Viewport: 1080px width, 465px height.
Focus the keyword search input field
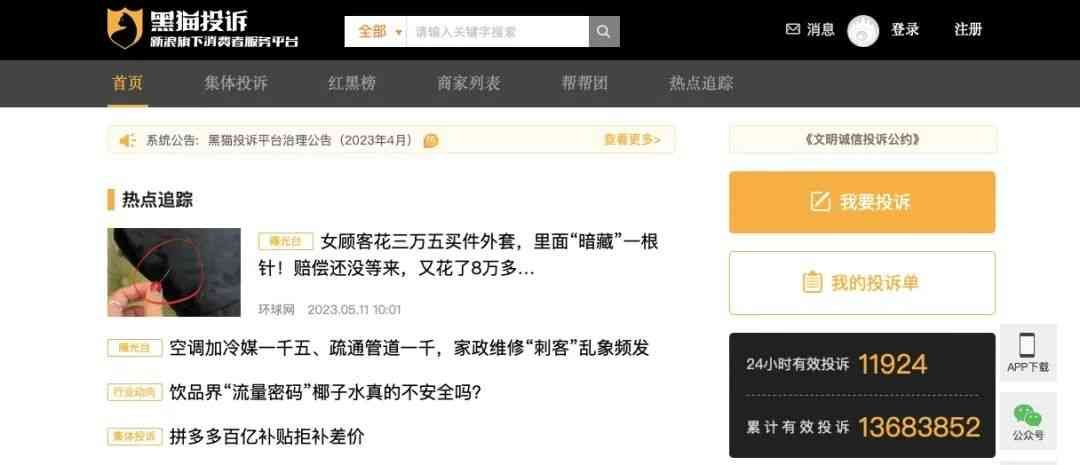click(x=497, y=32)
